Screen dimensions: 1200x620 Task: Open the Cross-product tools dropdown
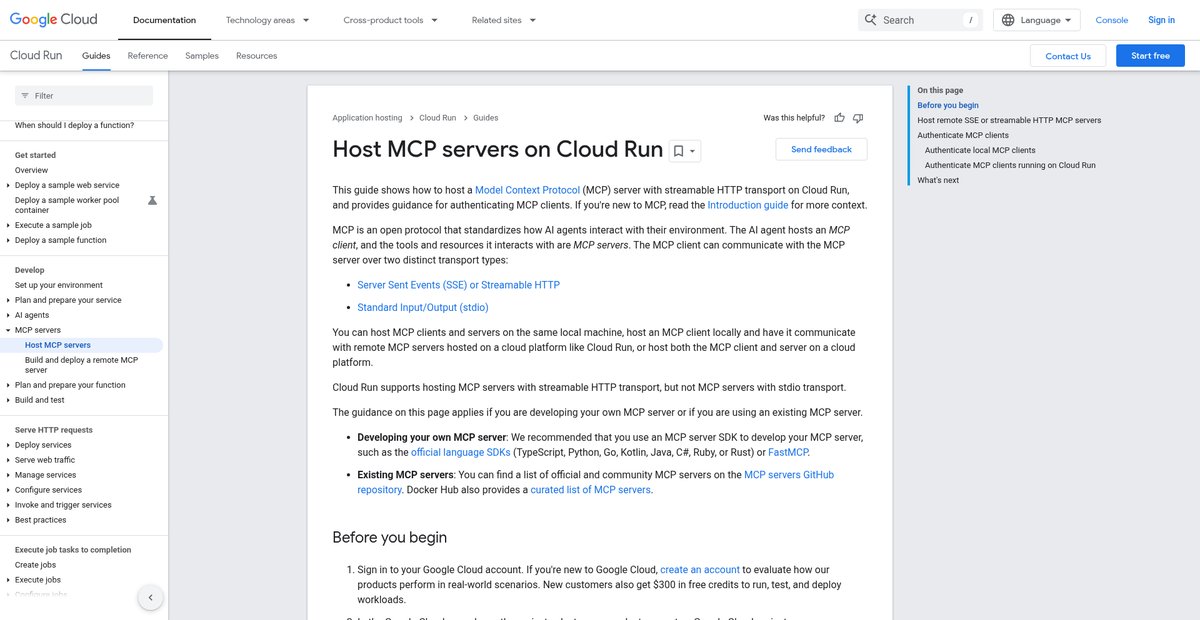[390, 20]
